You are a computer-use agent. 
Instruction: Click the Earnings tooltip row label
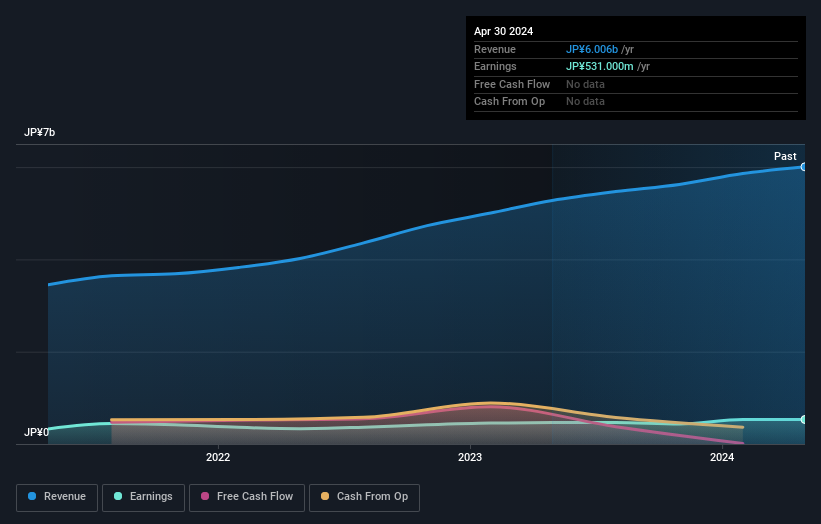pyautogui.click(x=495, y=66)
